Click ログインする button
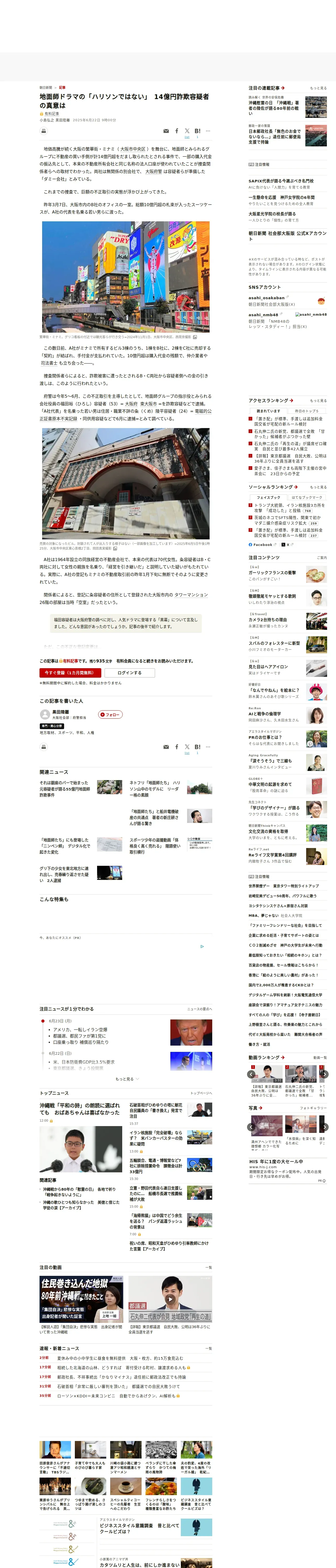The height and width of the screenshot is (1568, 336). coord(129,673)
